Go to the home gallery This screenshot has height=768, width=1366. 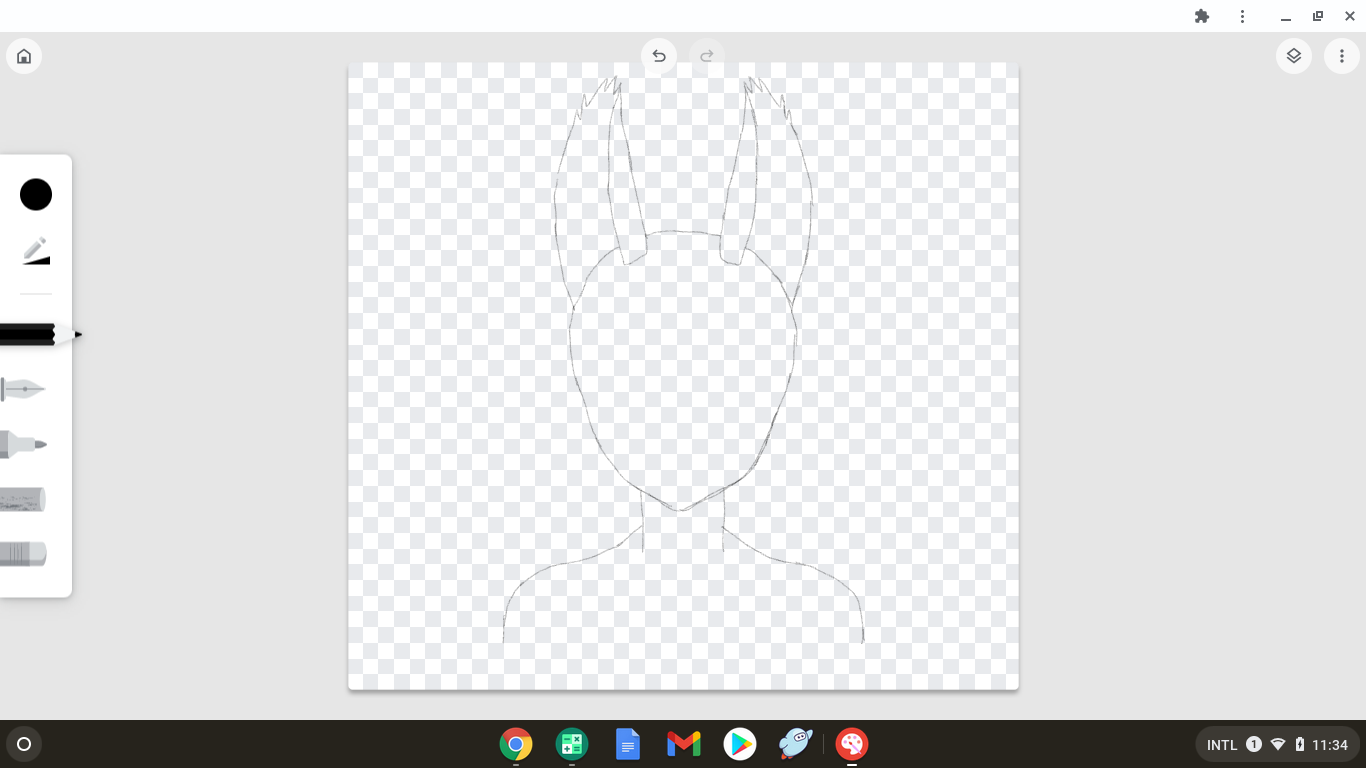tap(24, 56)
